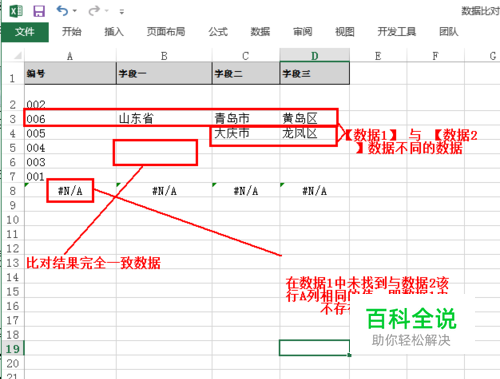Undo the last action
Image resolution: width=500 pixels, height=379 pixels.
(x=62, y=11)
